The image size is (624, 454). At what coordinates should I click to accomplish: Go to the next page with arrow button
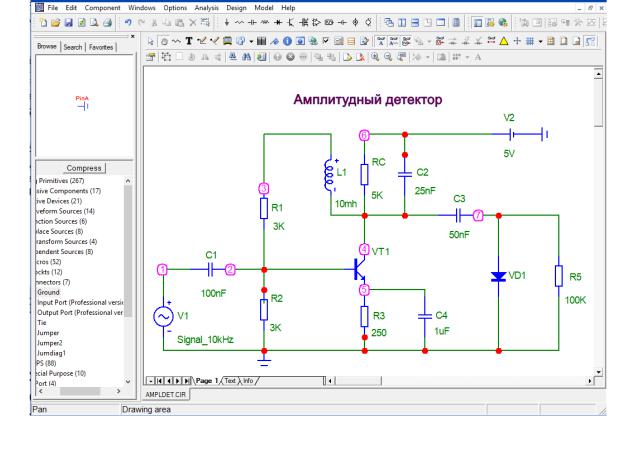coord(177,381)
